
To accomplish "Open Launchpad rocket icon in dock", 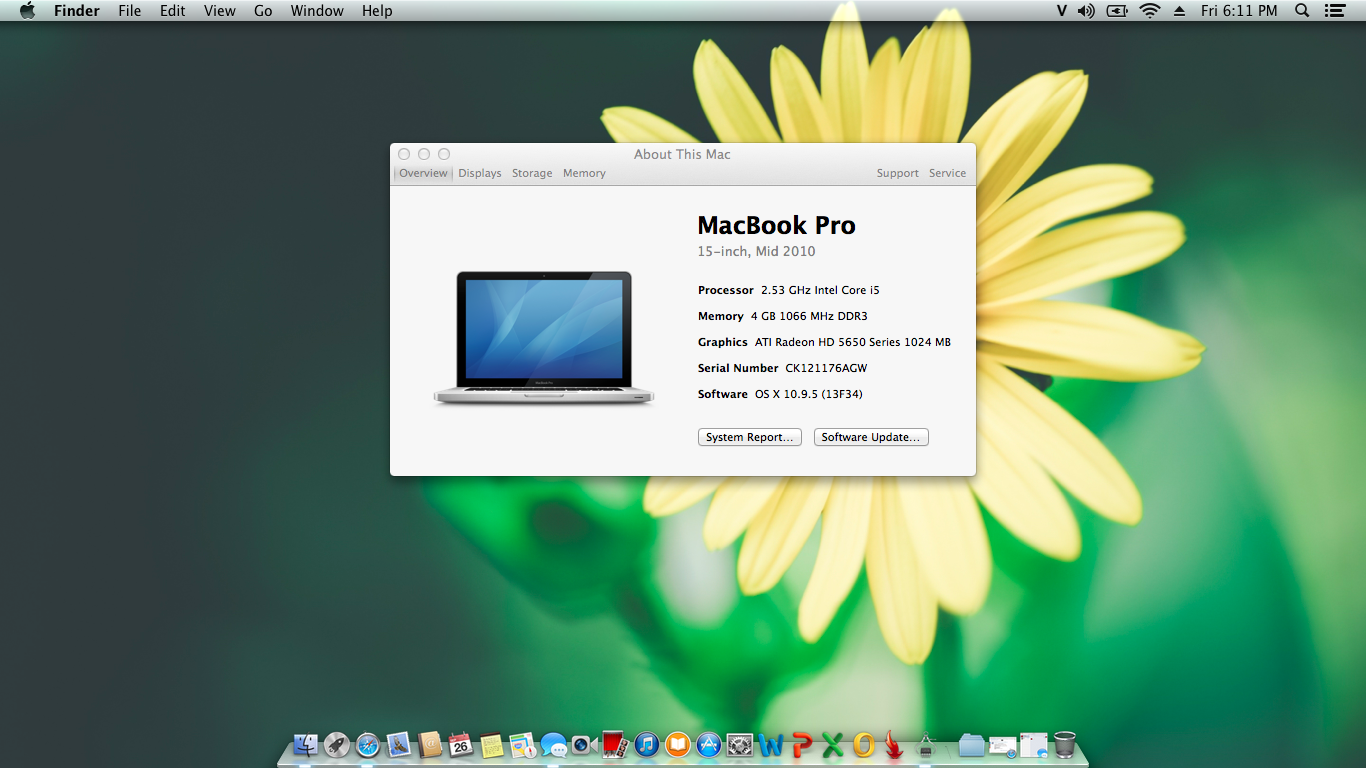I will pos(337,745).
